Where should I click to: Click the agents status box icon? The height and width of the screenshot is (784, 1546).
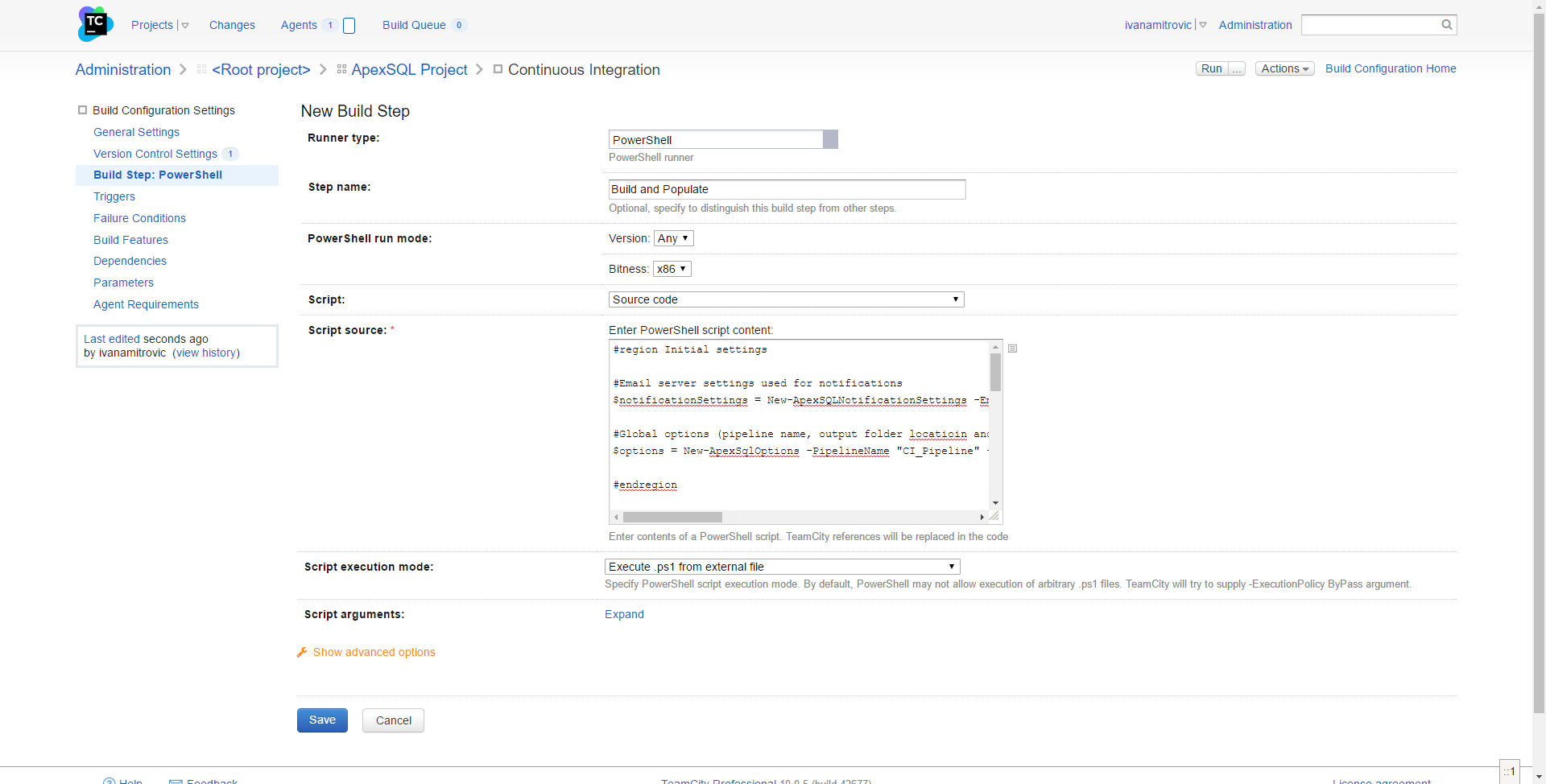349,26
